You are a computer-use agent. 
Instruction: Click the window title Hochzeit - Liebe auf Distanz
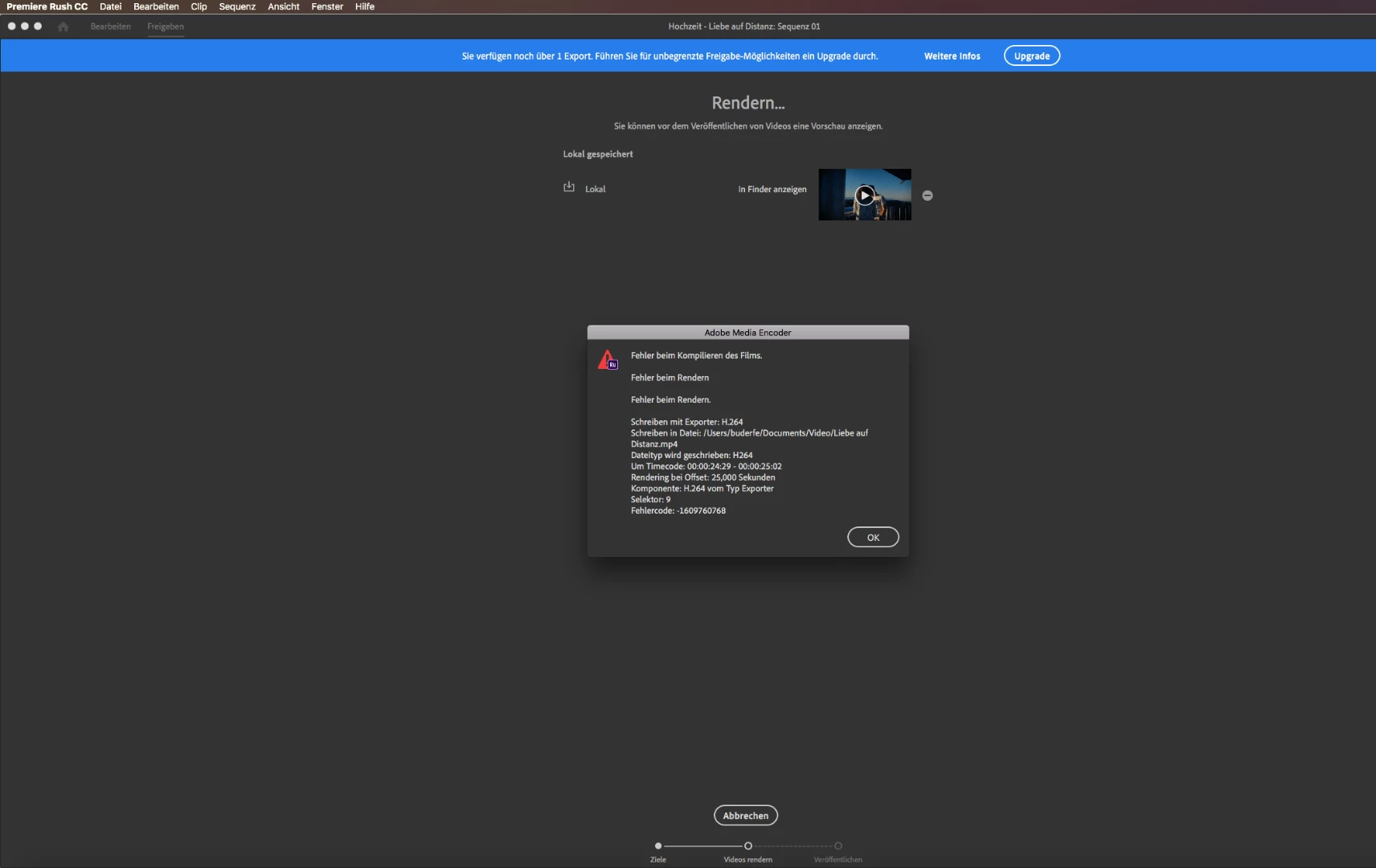click(x=744, y=27)
